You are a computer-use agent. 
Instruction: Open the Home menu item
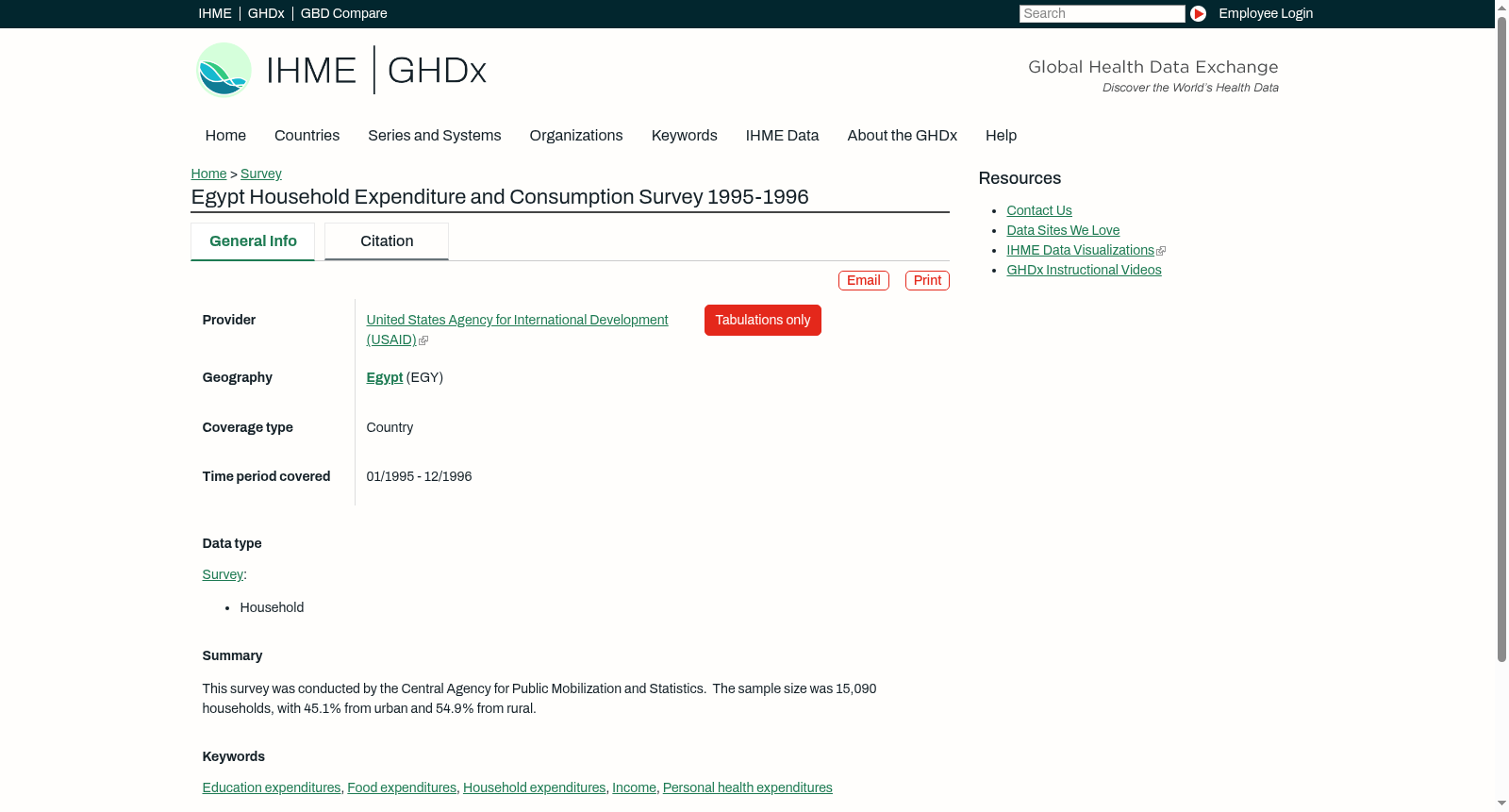225,136
